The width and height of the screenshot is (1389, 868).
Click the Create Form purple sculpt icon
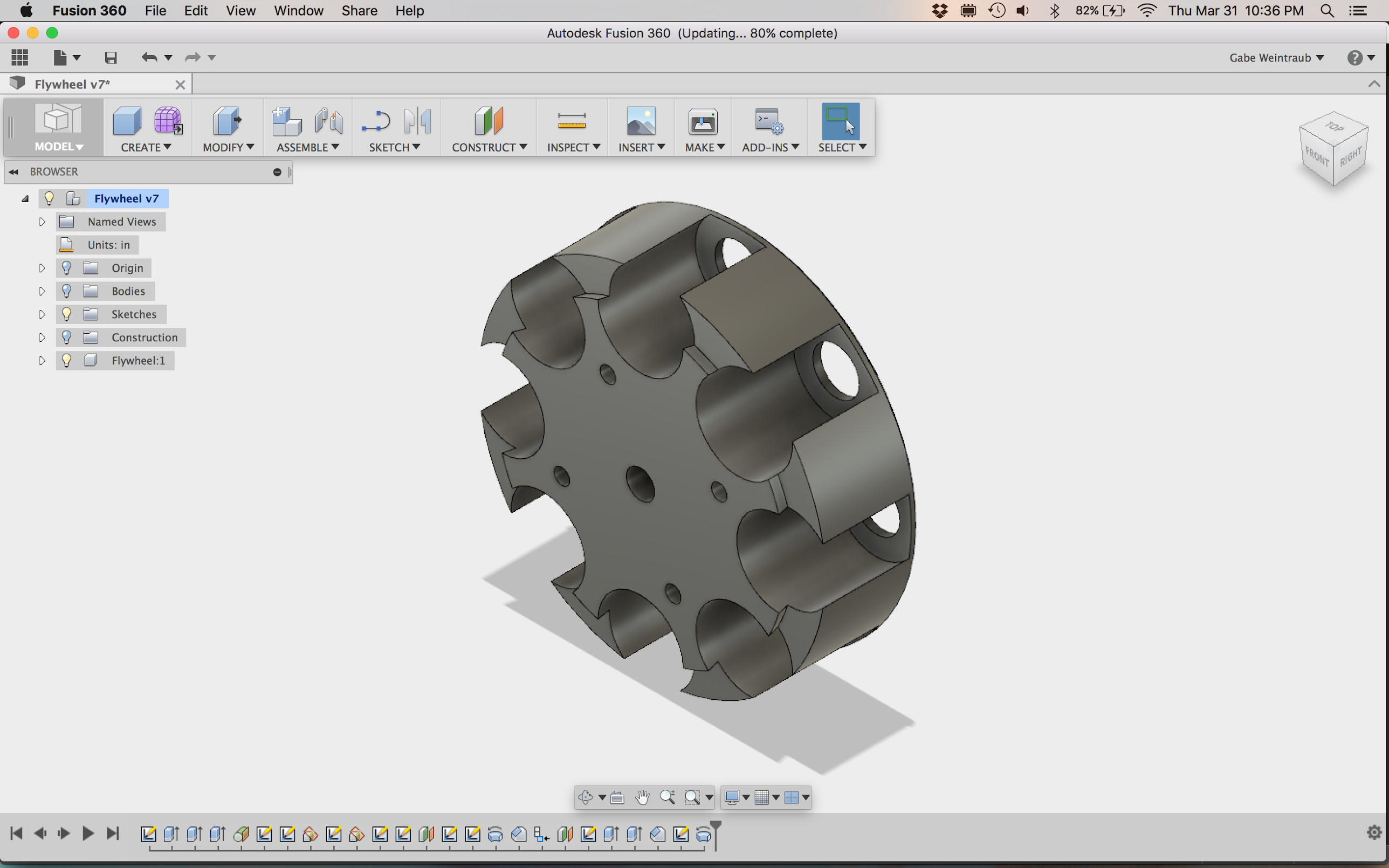[167, 121]
